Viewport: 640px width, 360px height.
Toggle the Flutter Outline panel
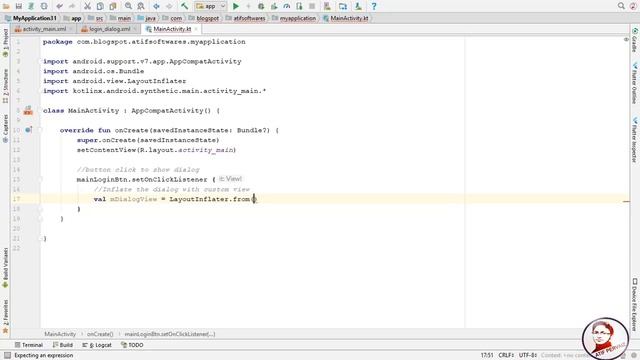click(635, 83)
